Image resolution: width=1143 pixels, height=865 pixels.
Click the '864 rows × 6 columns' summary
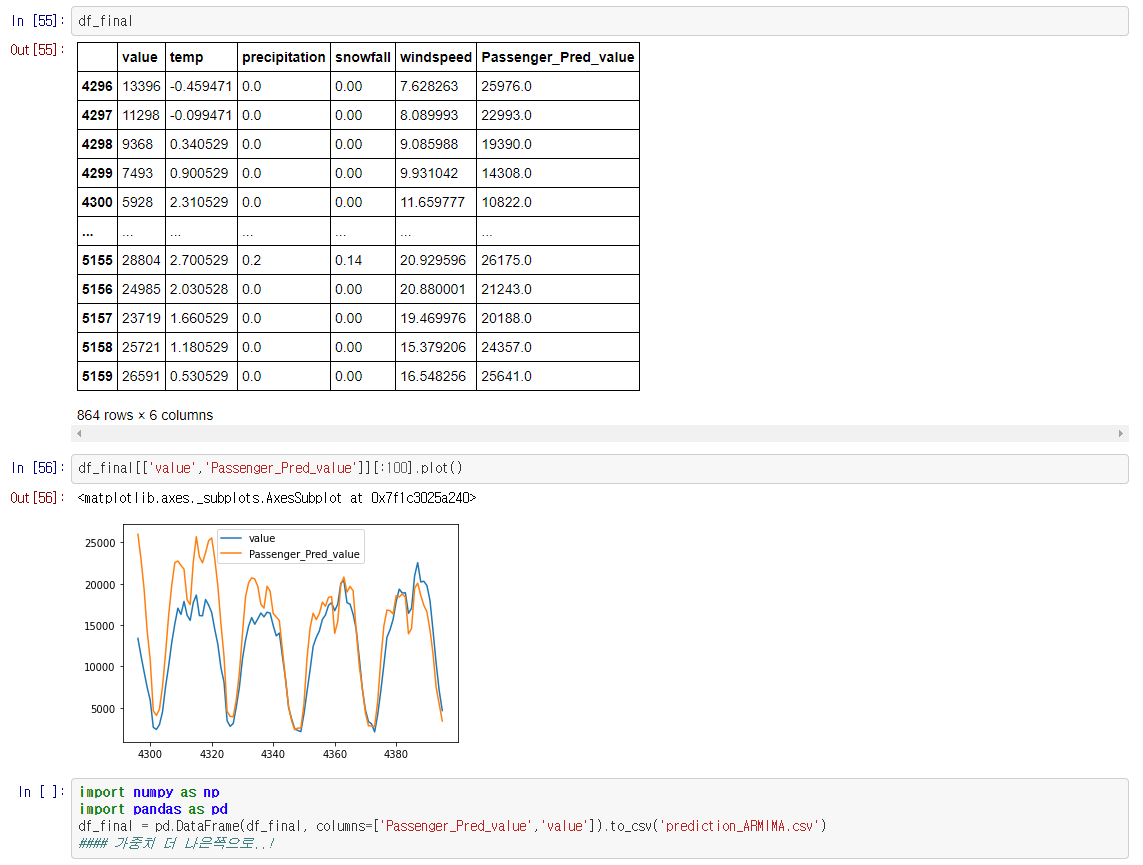[145, 415]
